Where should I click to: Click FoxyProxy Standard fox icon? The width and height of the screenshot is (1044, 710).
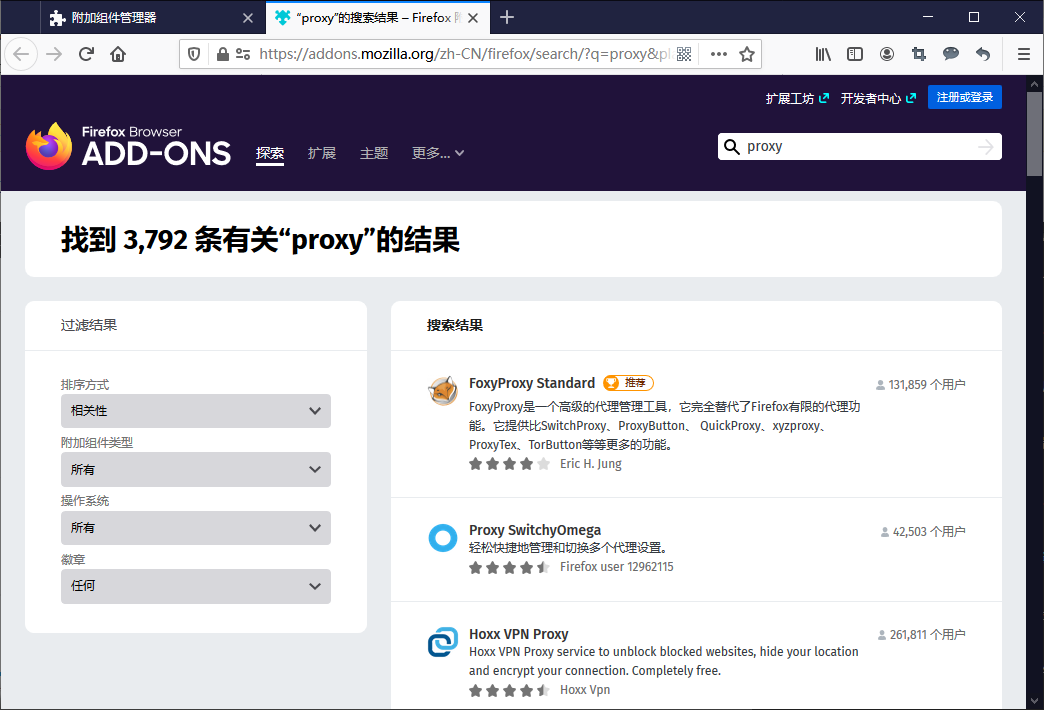pos(443,390)
